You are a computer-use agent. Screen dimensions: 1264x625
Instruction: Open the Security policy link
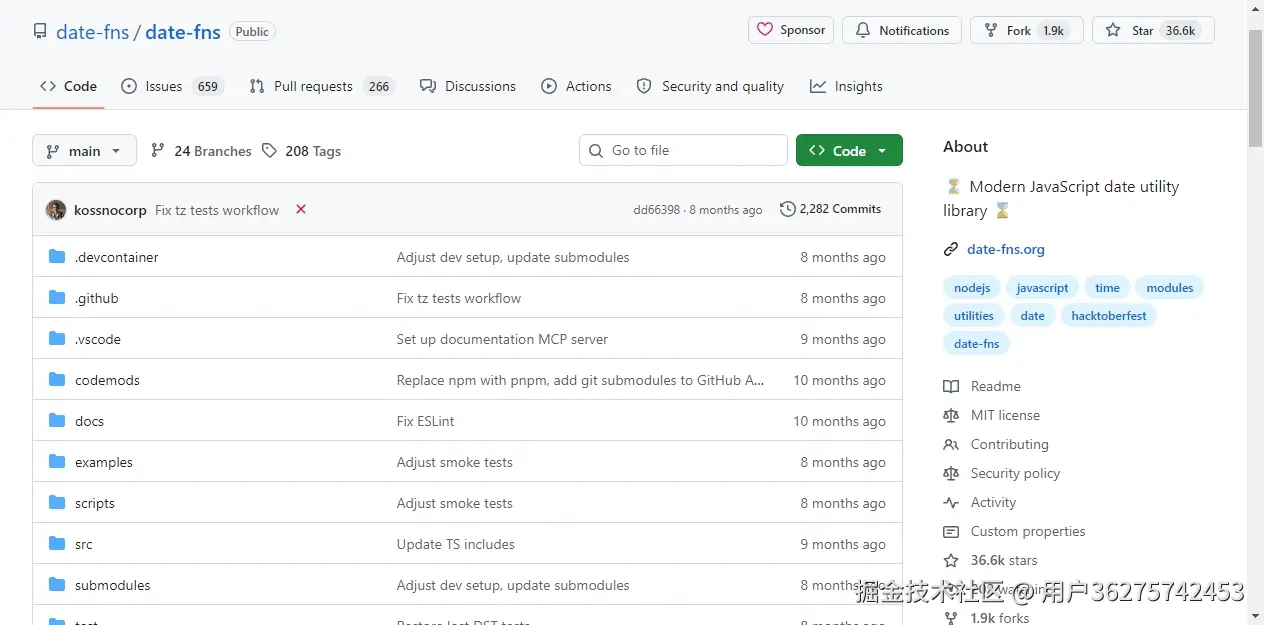tap(1002, 473)
